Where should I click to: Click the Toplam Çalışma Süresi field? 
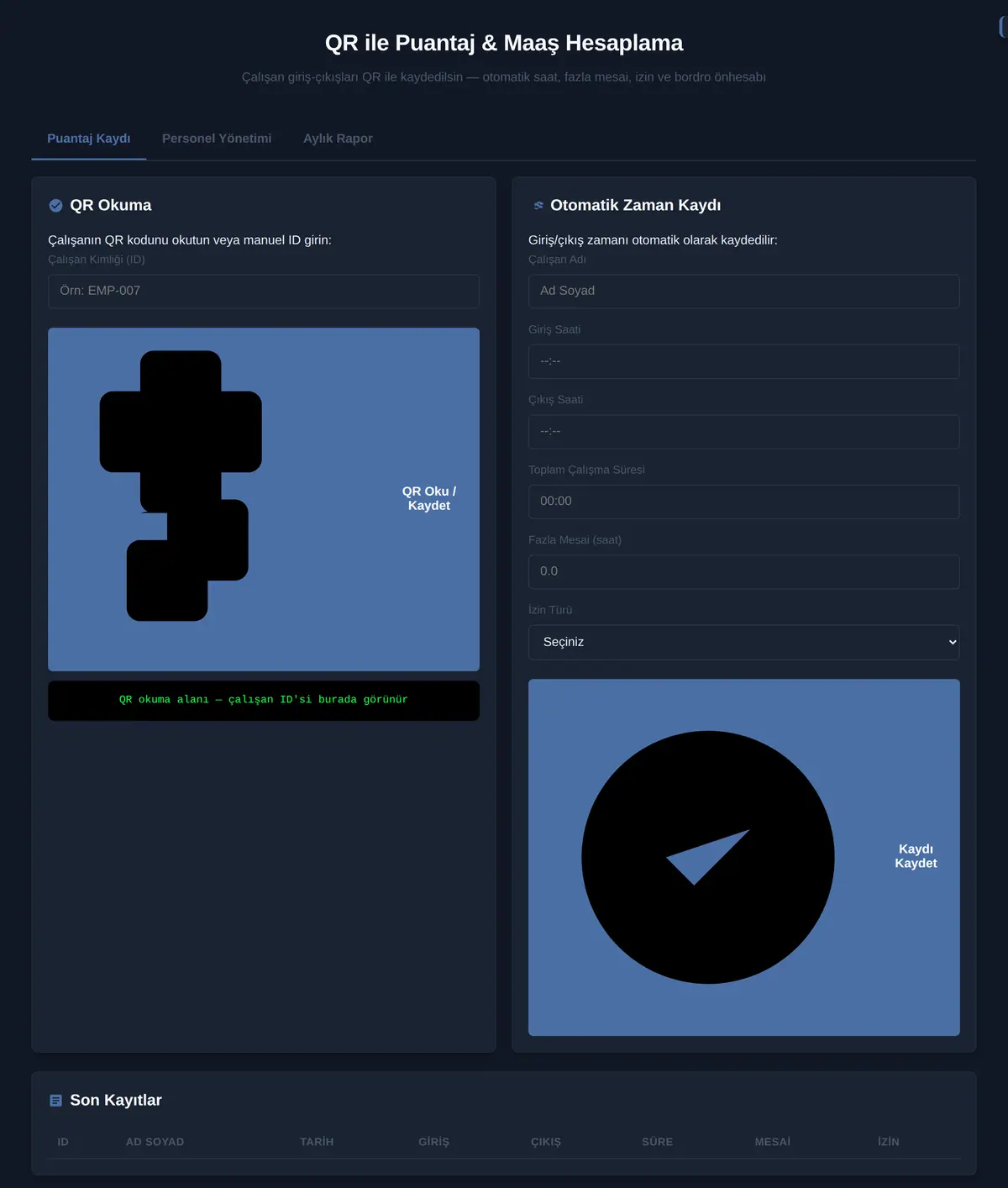[x=744, y=502]
